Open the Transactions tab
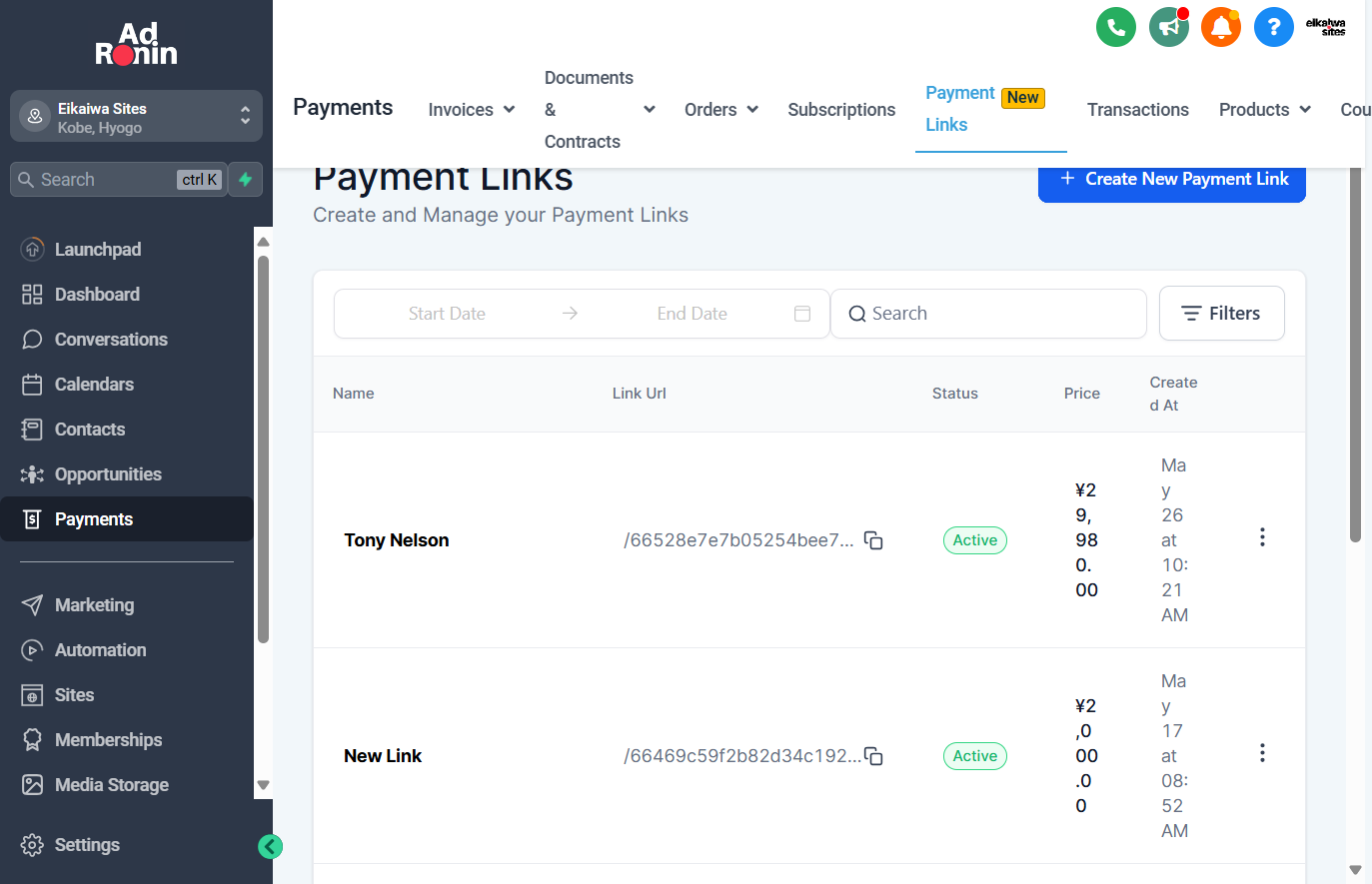 [x=1138, y=110]
